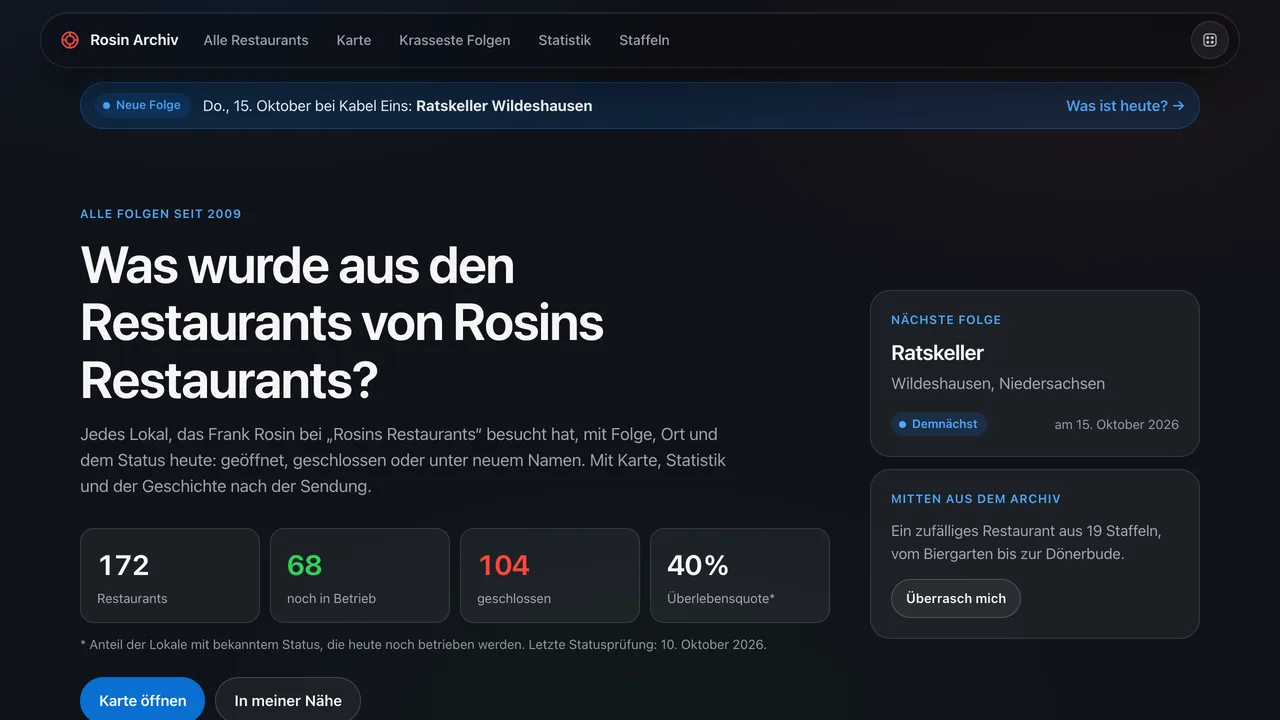Viewport: 1280px width, 720px height.
Task: Go to the Karte nav item
Action: coord(354,40)
